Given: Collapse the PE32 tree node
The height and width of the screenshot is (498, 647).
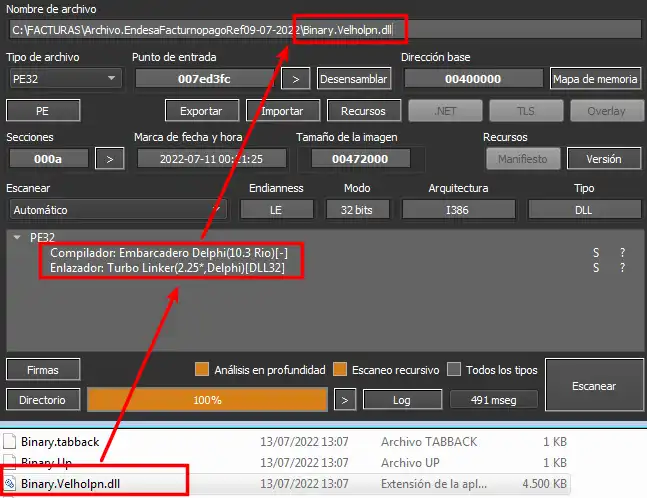Looking at the screenshot, I should [x=17, y=237].
